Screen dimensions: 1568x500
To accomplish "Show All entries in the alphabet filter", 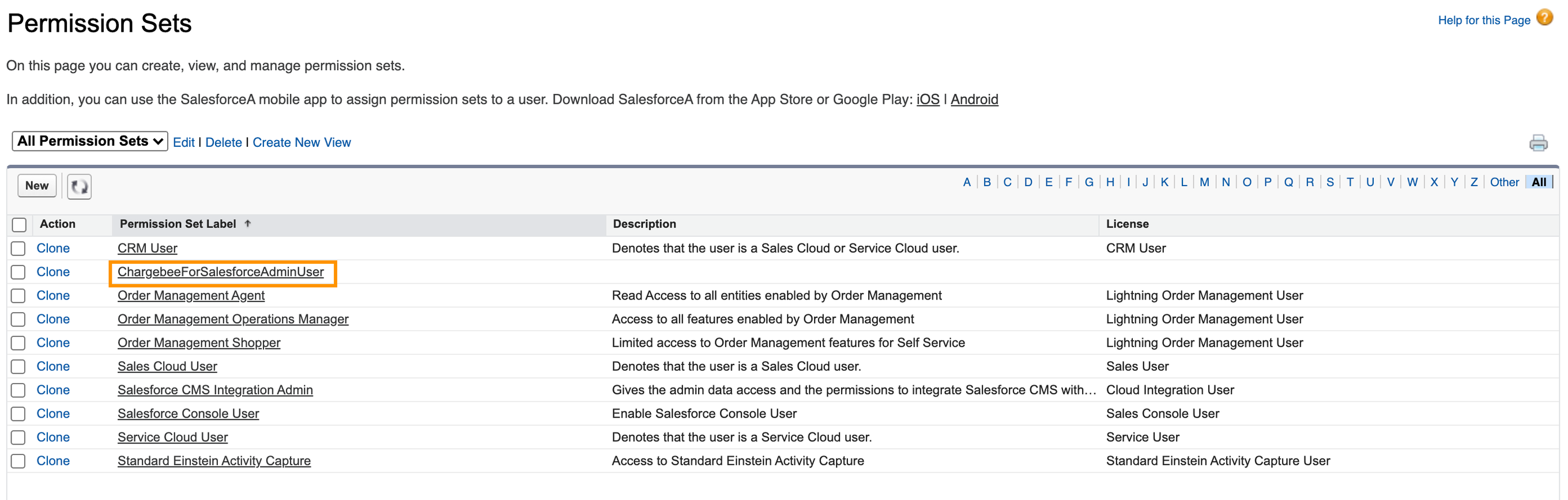I will coord(1538,182).
